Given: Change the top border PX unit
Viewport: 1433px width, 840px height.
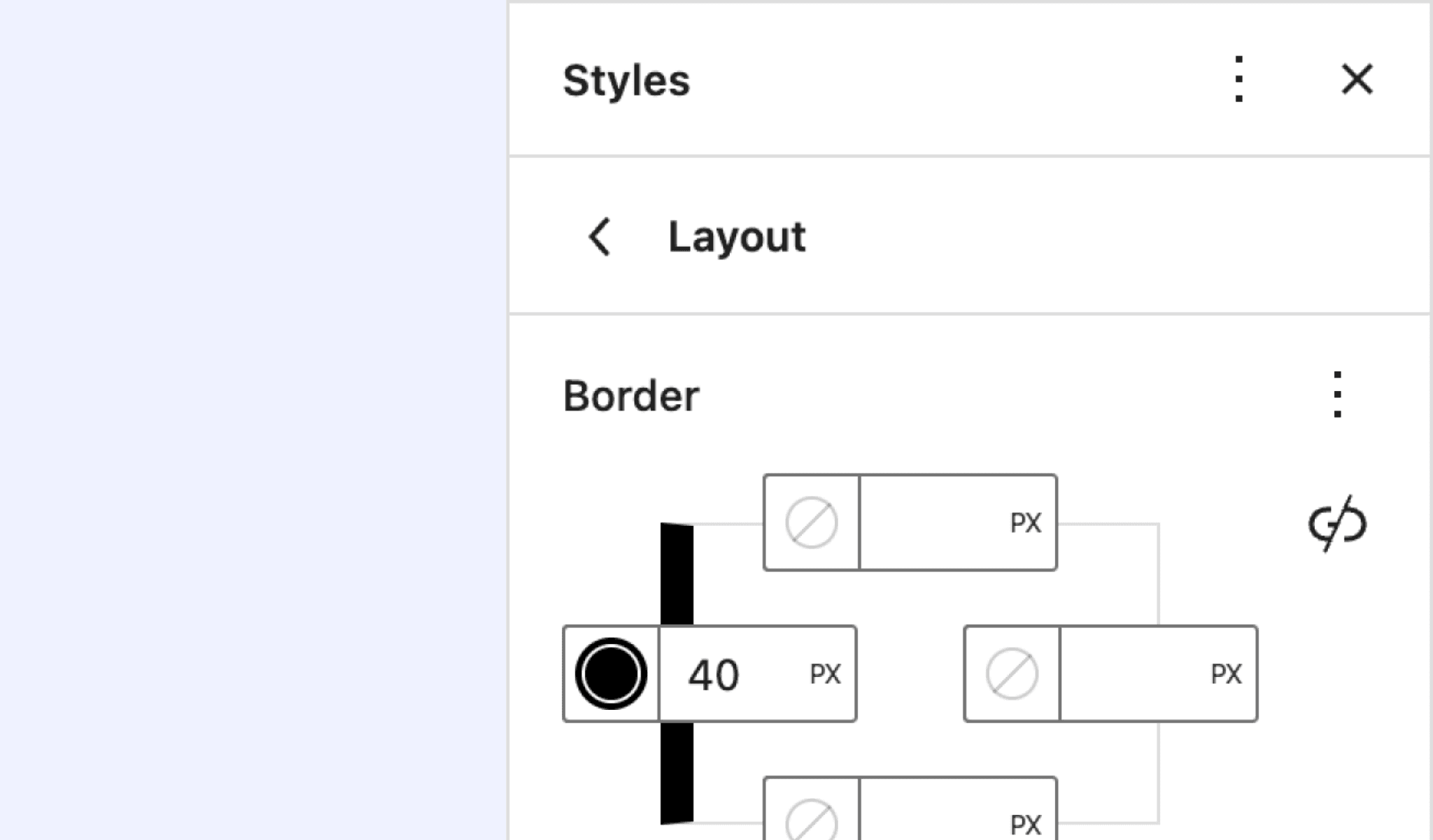Looking at the screenshot, I should click(1026, 522).
